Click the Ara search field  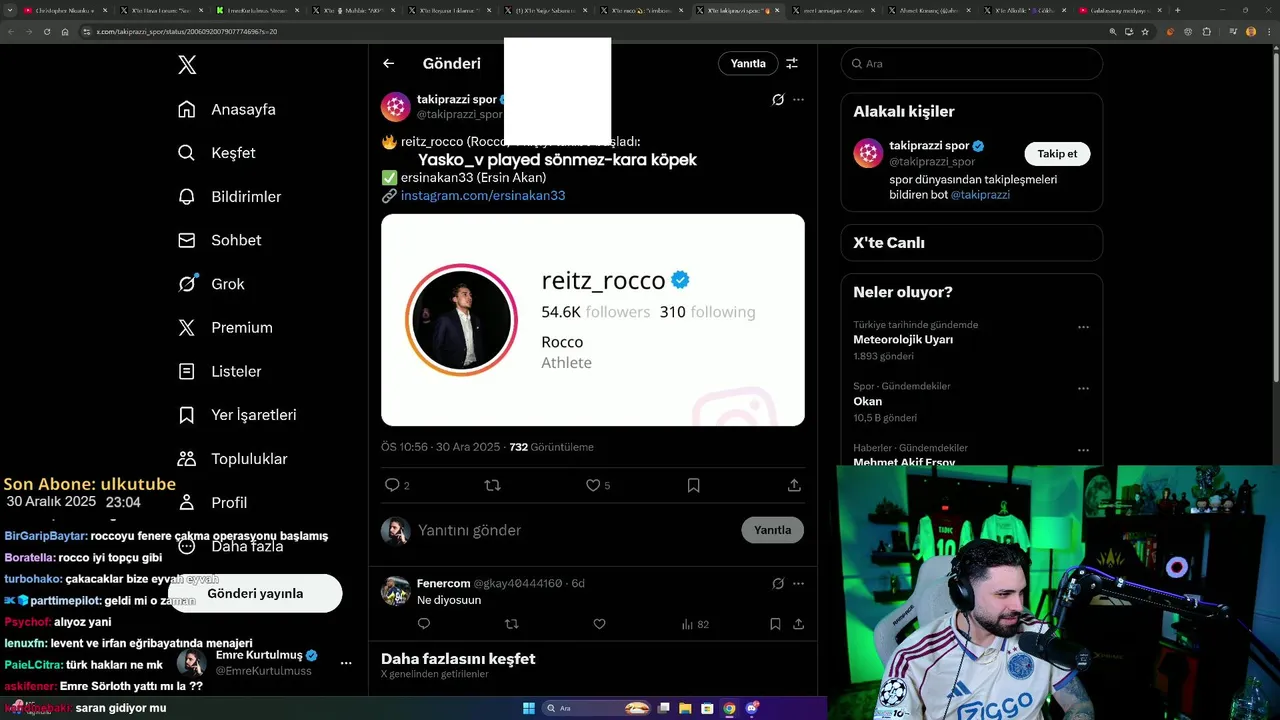tap(972, 63)
